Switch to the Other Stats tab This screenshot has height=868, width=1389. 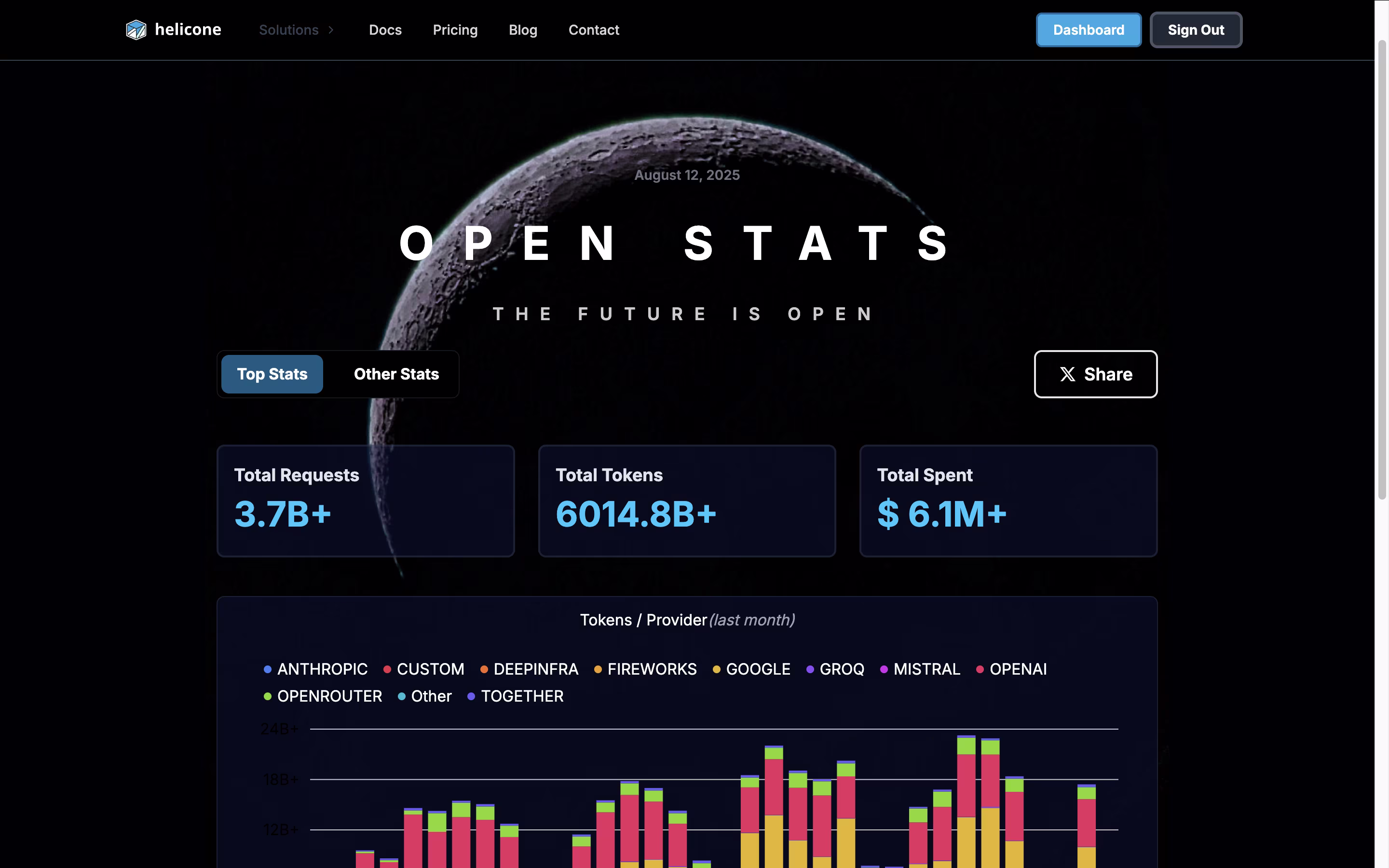(396, 374)
